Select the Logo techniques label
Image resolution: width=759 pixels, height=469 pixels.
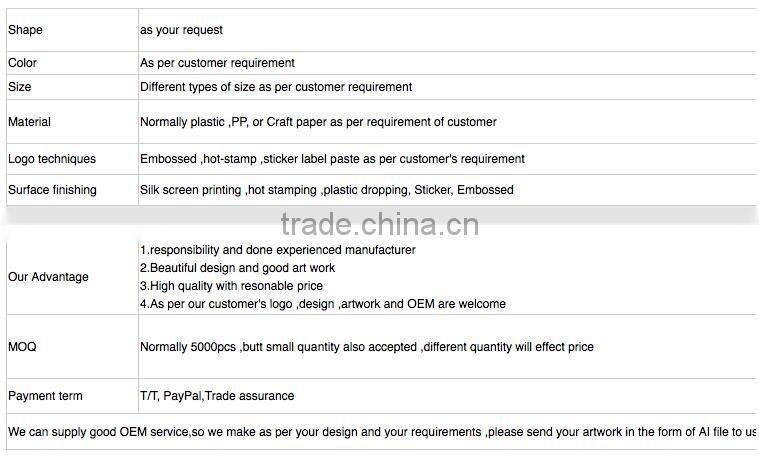coord(52,159)
